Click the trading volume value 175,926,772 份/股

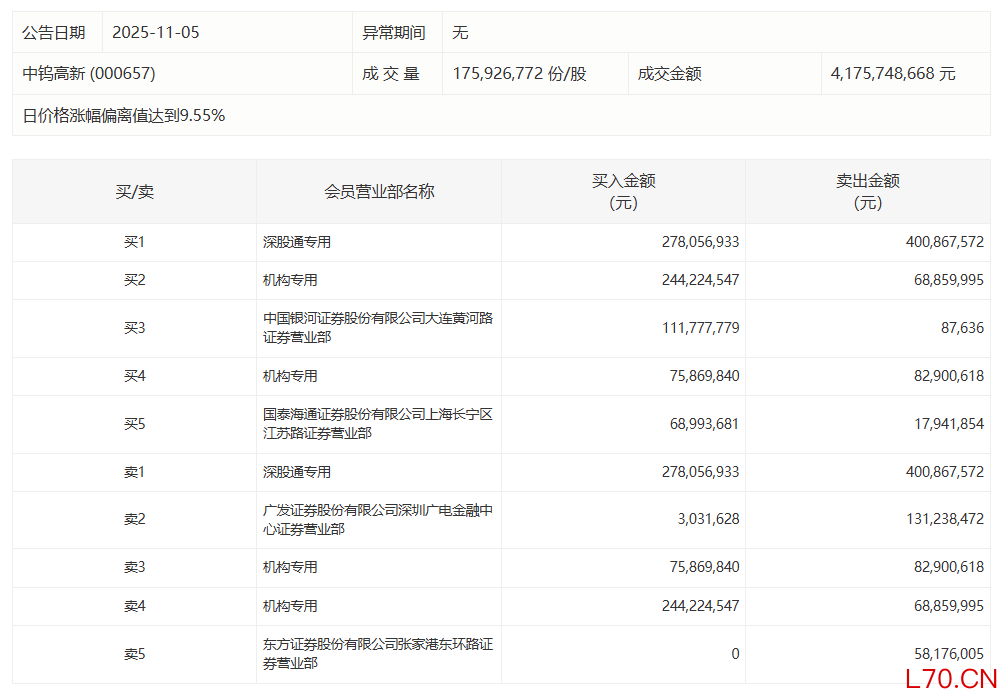[x=519, y=74]
